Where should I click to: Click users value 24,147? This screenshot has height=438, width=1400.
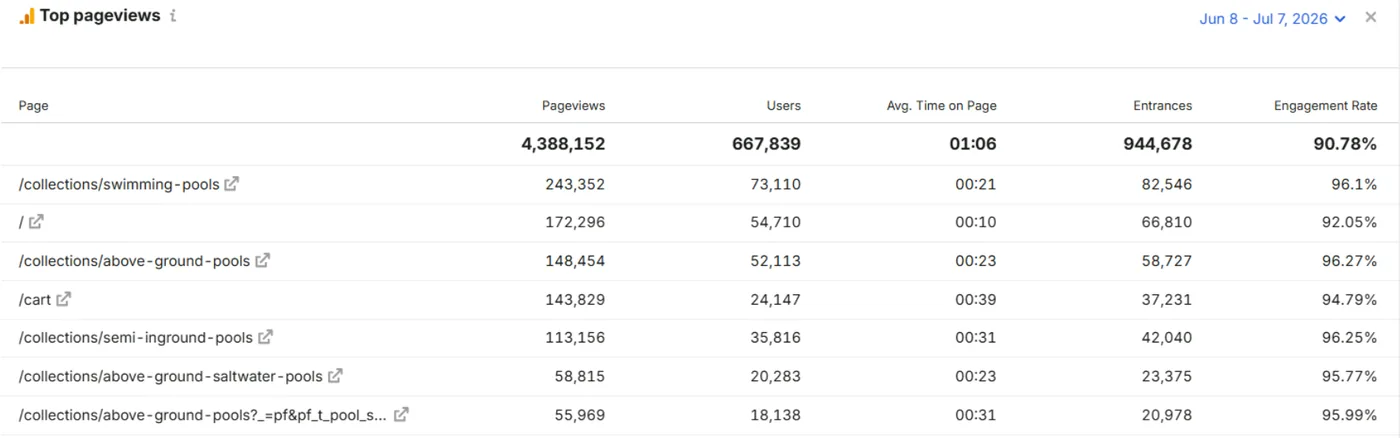click(x=776, y=299)
